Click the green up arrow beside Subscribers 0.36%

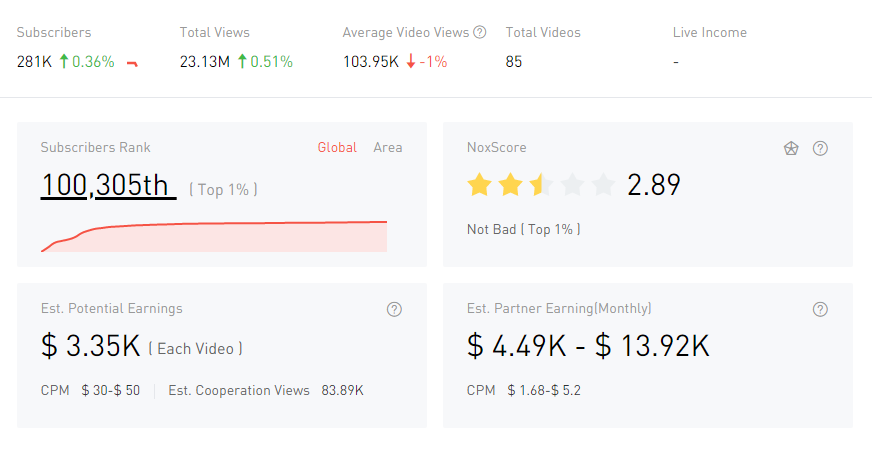(64, 62)
